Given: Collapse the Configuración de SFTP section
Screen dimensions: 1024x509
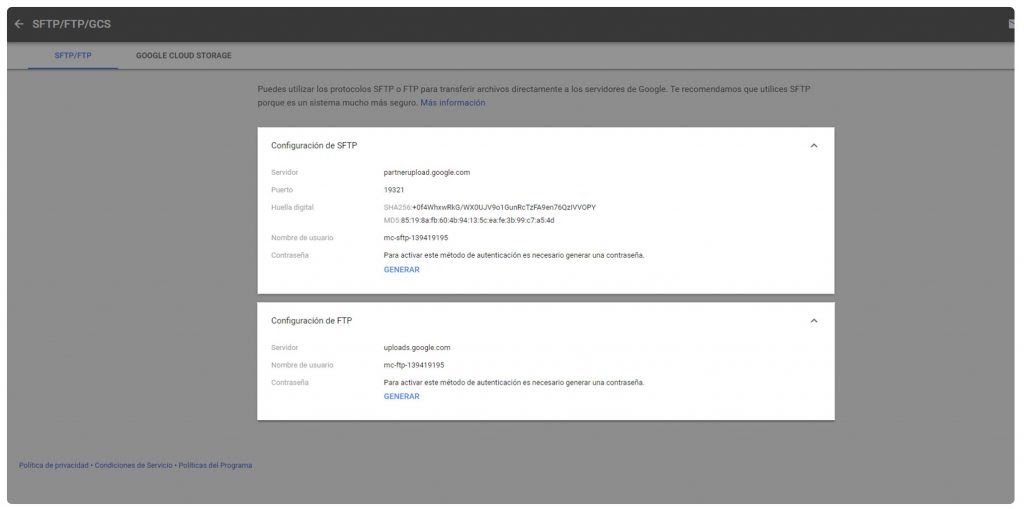Looking at the screenshot, I should (814, 146).
